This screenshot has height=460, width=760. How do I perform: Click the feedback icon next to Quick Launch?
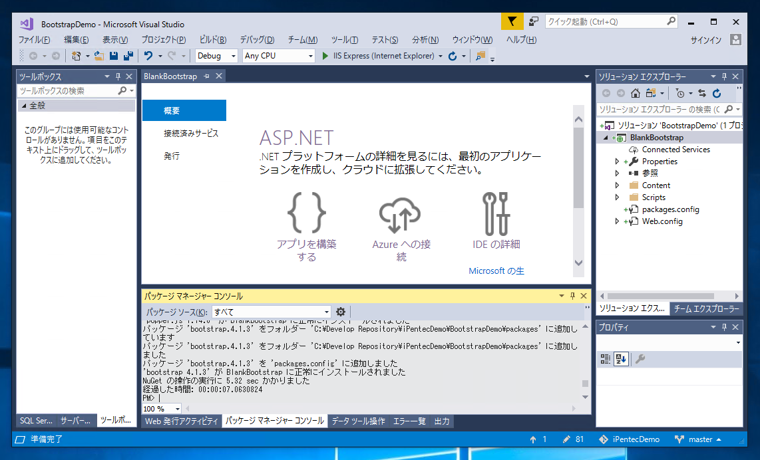[534, 21]
